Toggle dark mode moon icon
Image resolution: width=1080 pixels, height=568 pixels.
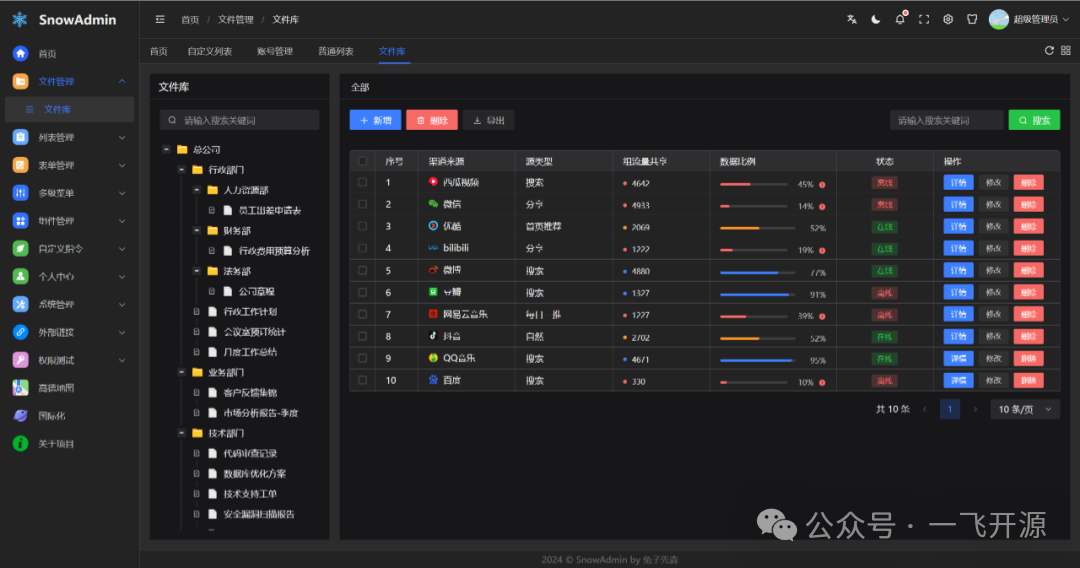pyautogui.click(x=876, y=19)
